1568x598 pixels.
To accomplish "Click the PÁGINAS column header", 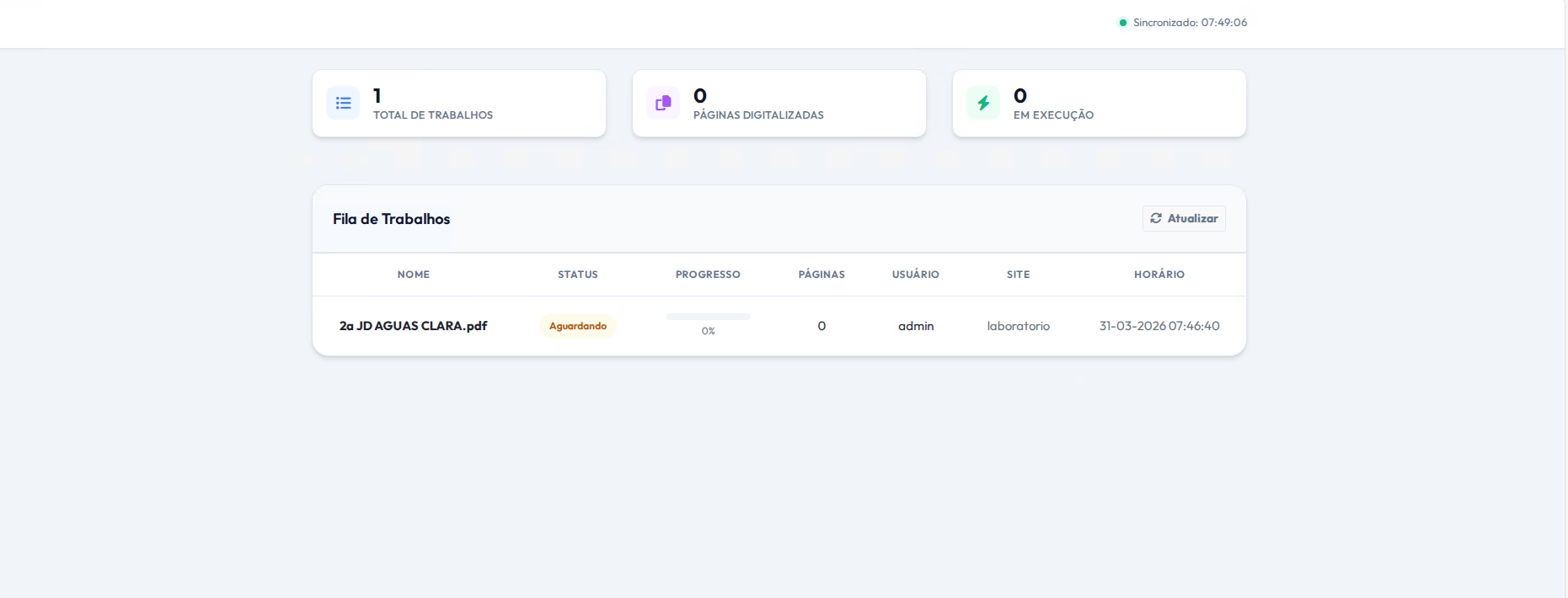I will coord(821,275).
